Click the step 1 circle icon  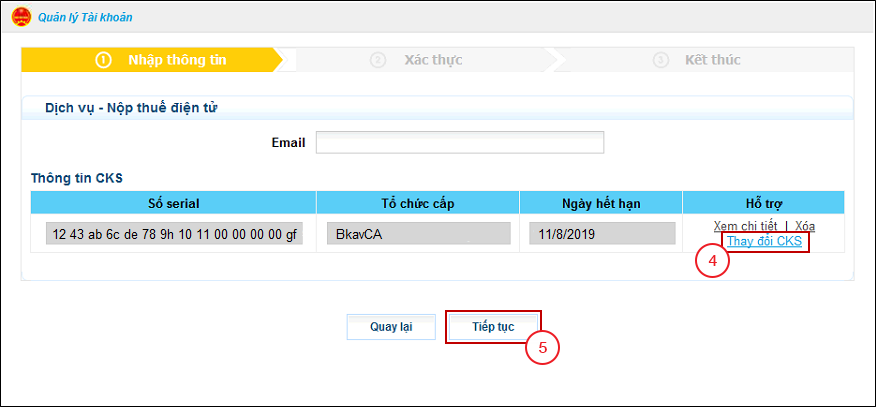(104, 60)
